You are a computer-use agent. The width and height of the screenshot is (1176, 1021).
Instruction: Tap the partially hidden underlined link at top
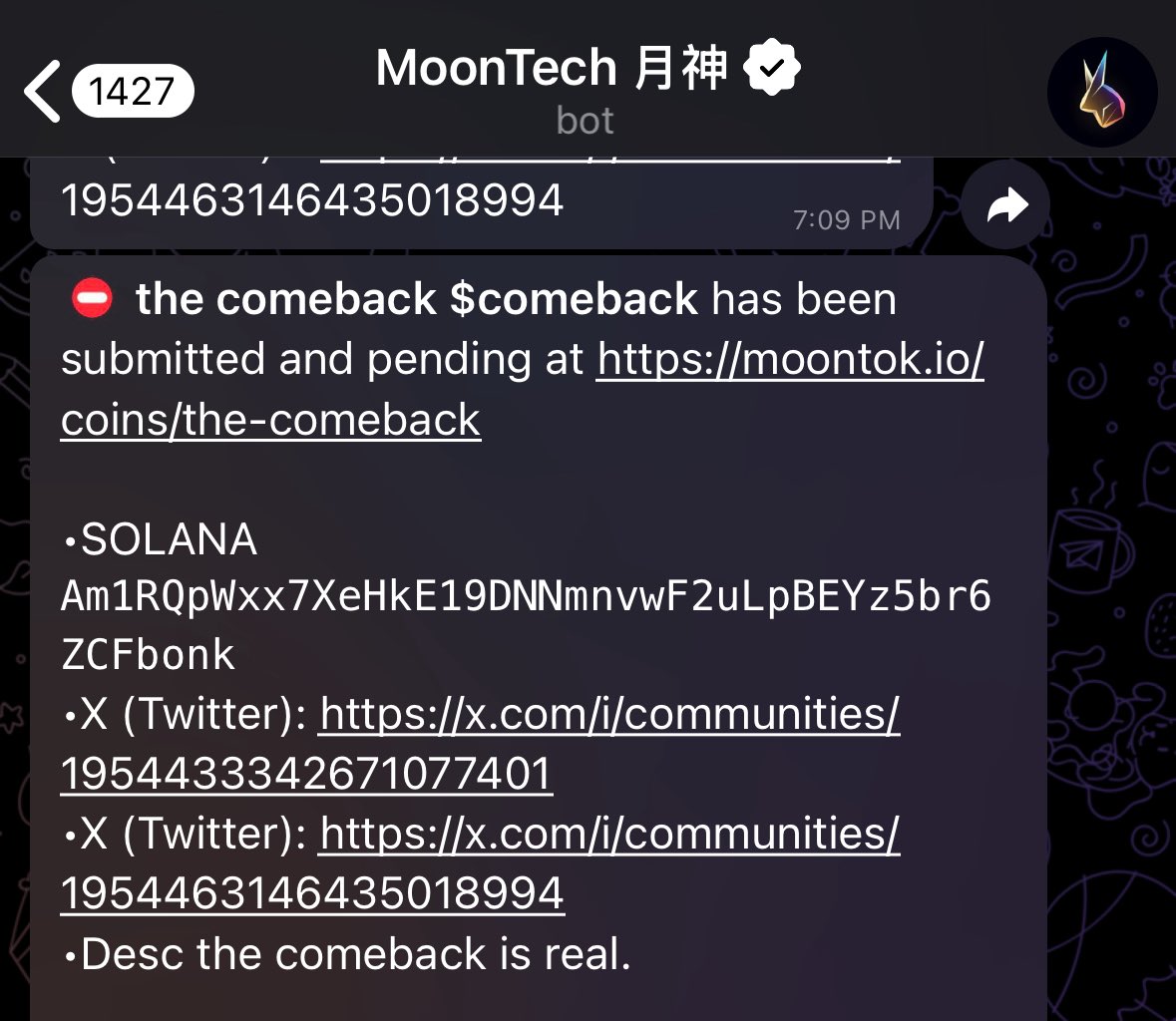[609, 160]
